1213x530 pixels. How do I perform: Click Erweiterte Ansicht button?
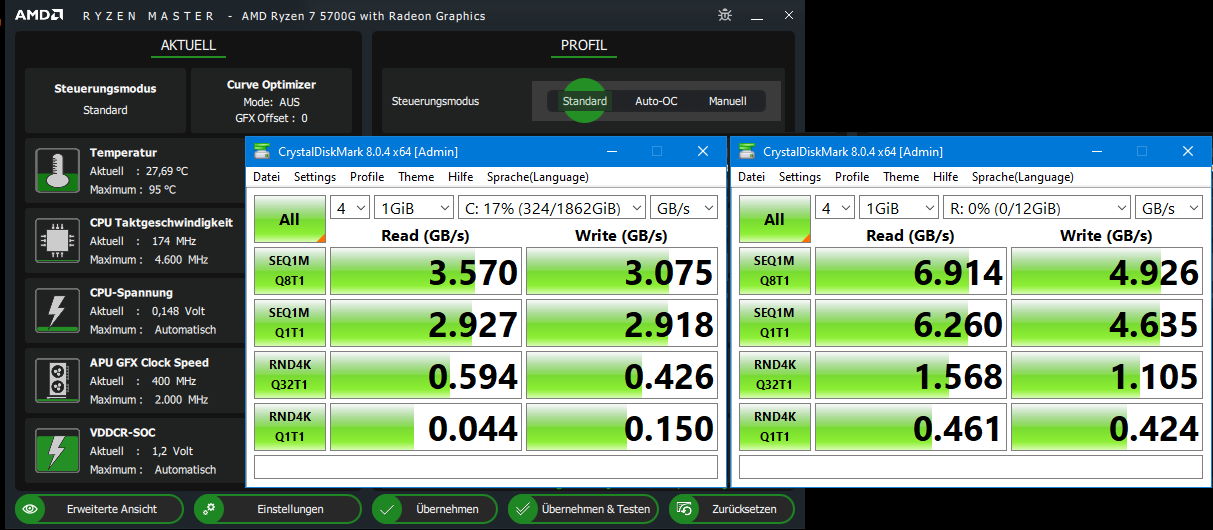(x=99, y=509)
